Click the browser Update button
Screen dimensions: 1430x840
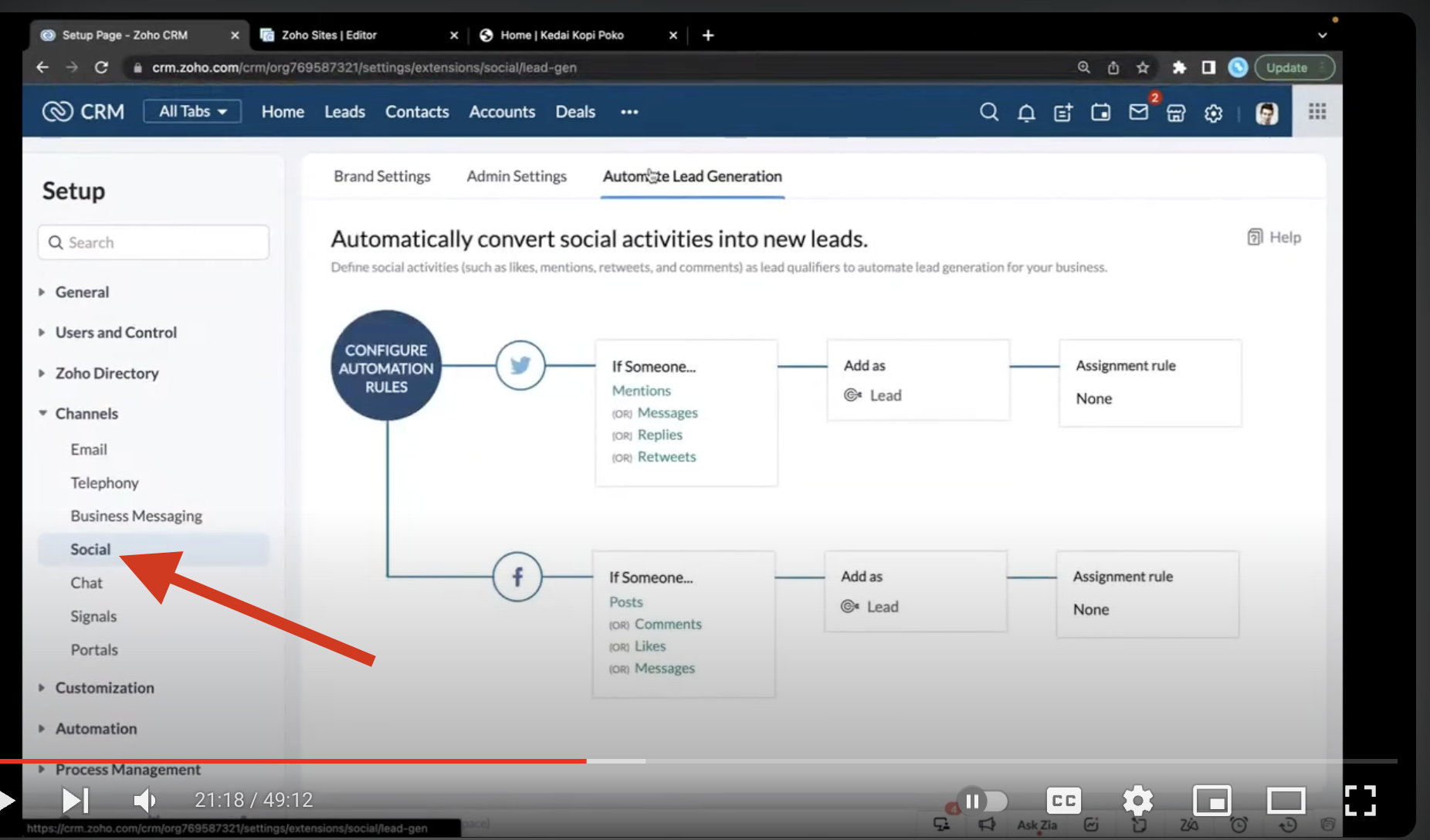point(1295,68)
